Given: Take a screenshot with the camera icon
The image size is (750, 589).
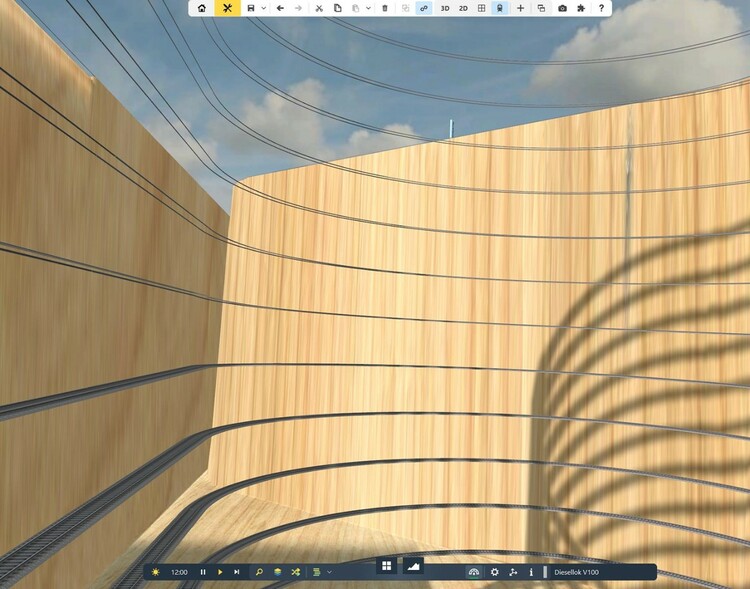Looking at the screenshot, I should coord(562,8).
